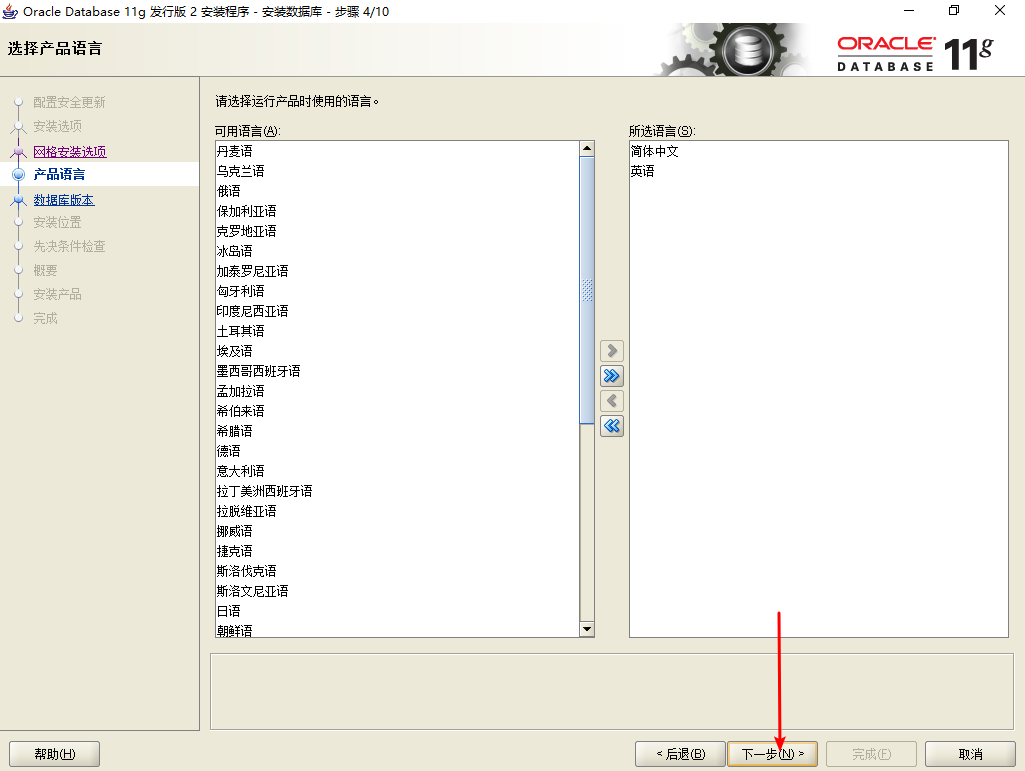Click the 取消 cancel button
1025x771 pixels.
(970, 754)
